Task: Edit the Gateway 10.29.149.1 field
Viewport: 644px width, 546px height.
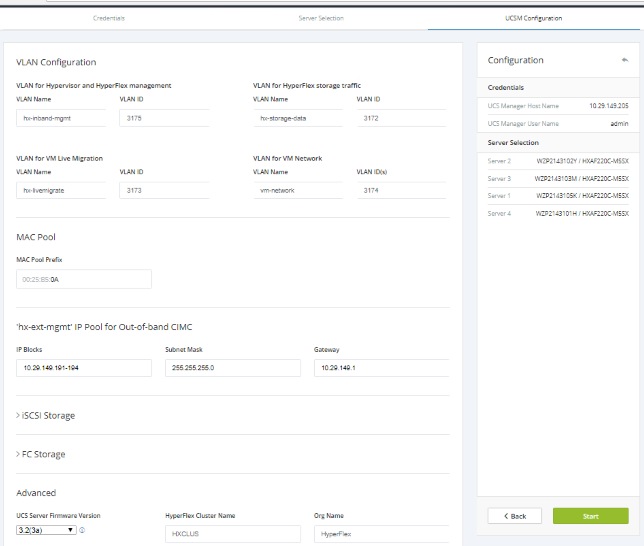Action: 382,368
